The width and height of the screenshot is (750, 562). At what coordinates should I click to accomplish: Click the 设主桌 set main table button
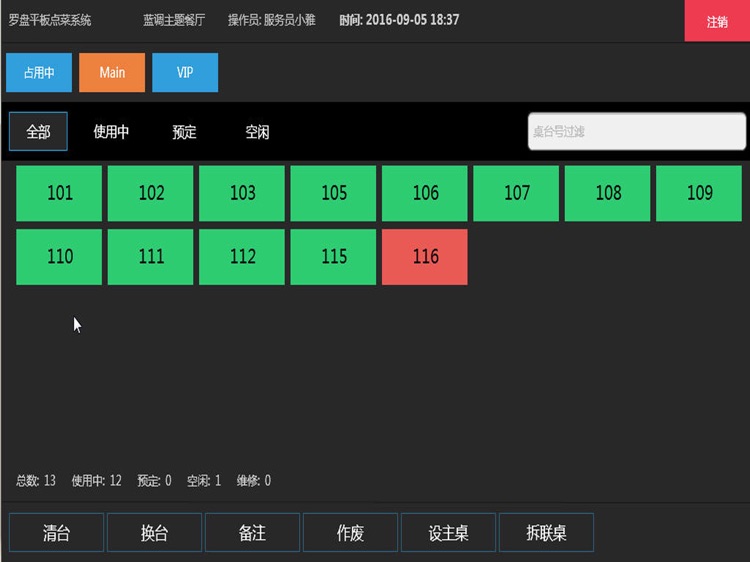coord(448,532)
